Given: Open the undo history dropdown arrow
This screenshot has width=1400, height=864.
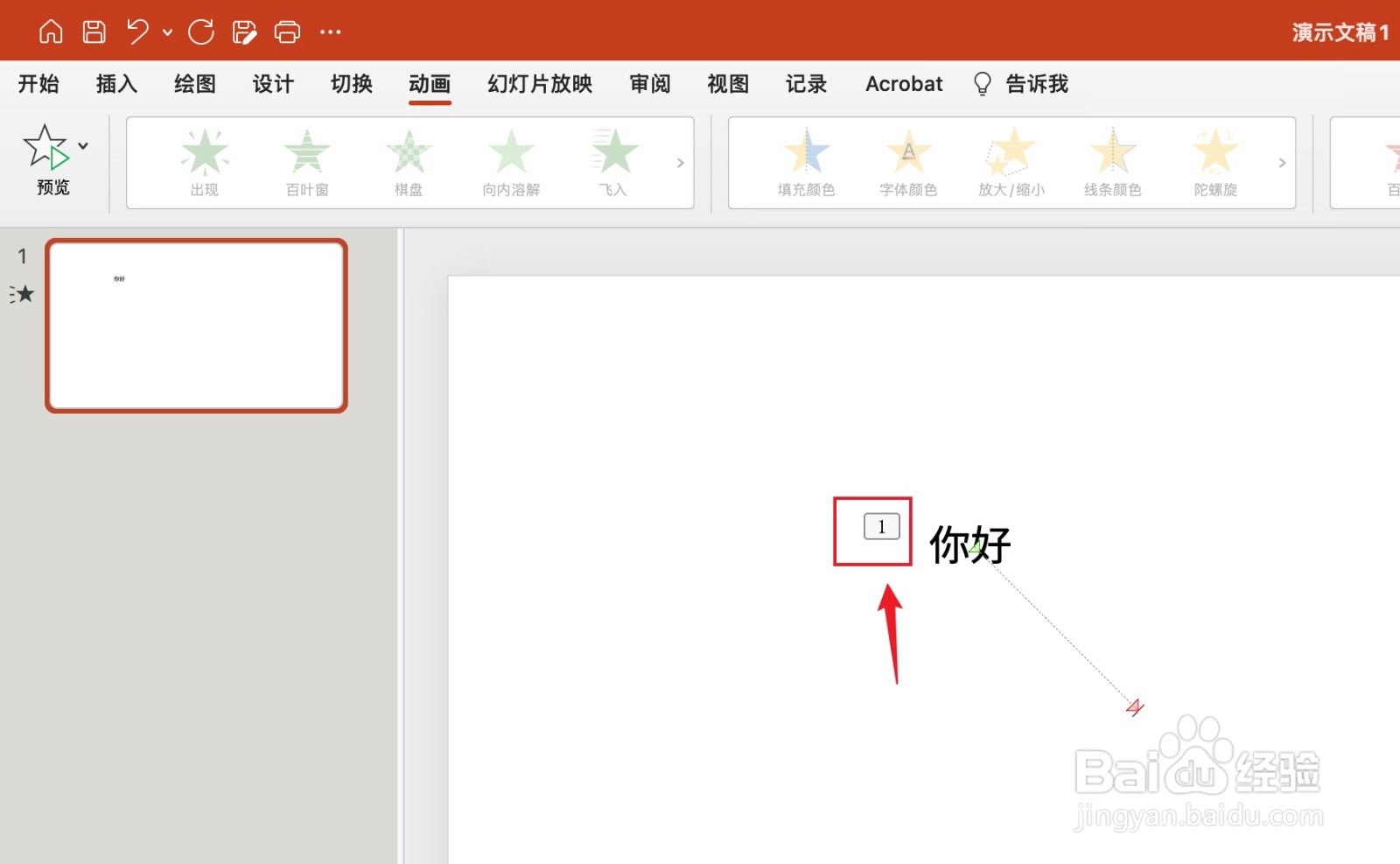Looking at the screenshot, I should tap(167, 33).
